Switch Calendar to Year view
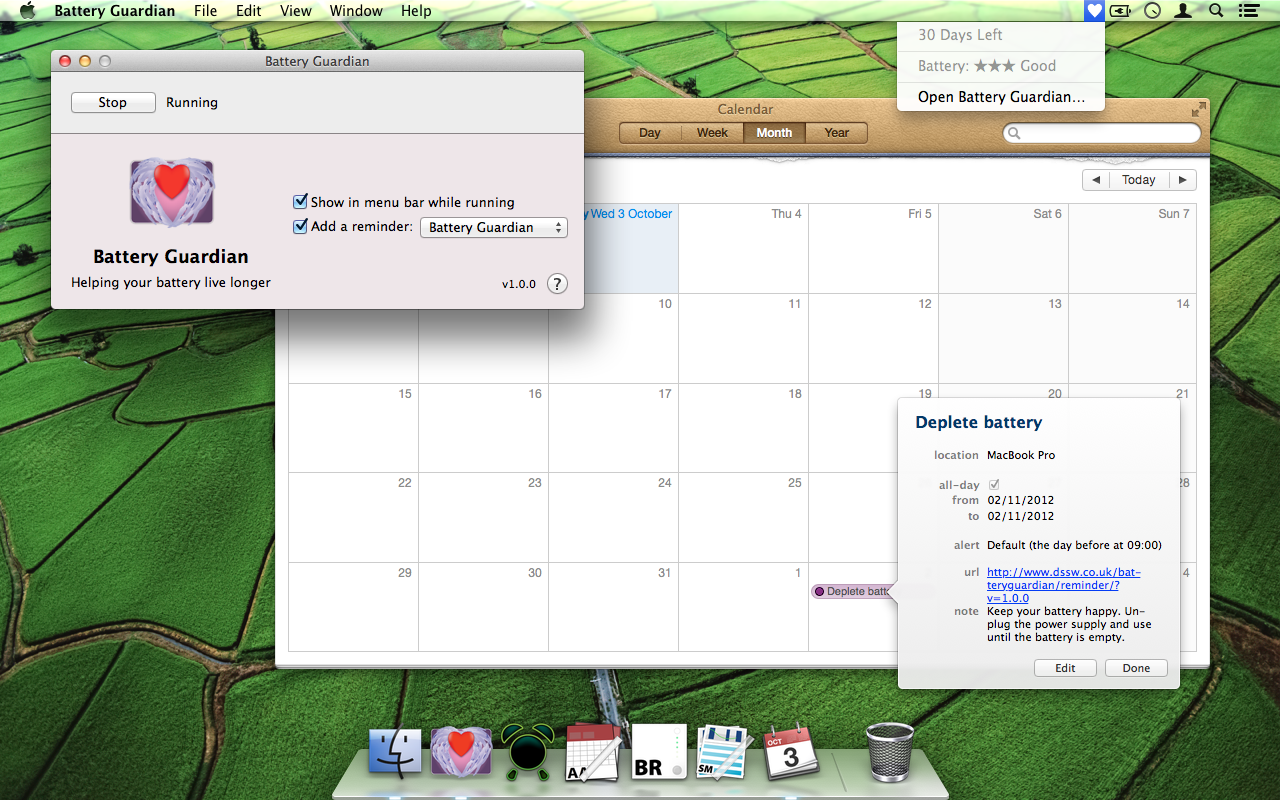The width and height of the screenshot is (1280, 800). 836,133
